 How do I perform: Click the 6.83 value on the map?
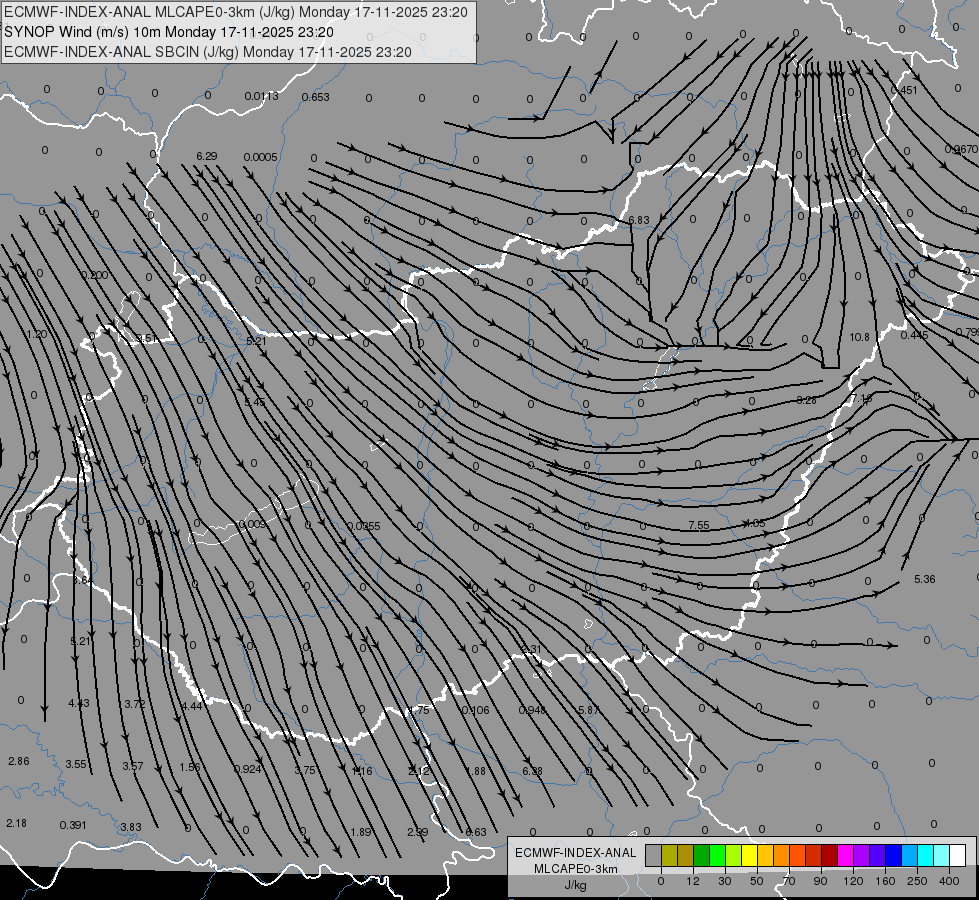click(x=639, y=220)
